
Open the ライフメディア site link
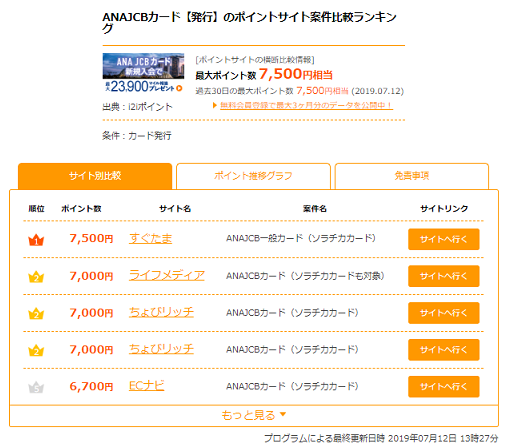(x=167, y=276)
